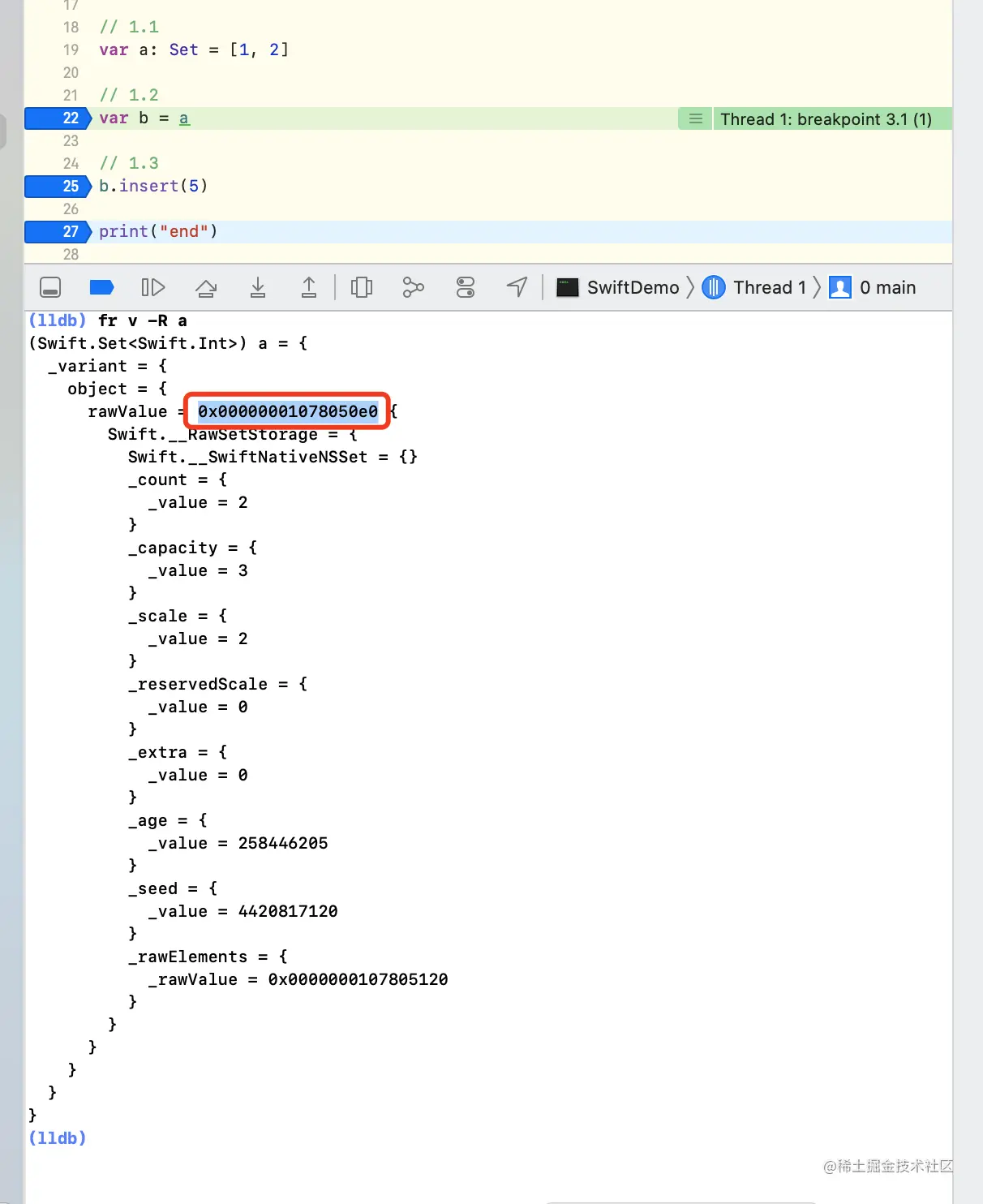
Task: Click the Step Out debug icon
Action: pyautogui.click(x=309, y=287)
